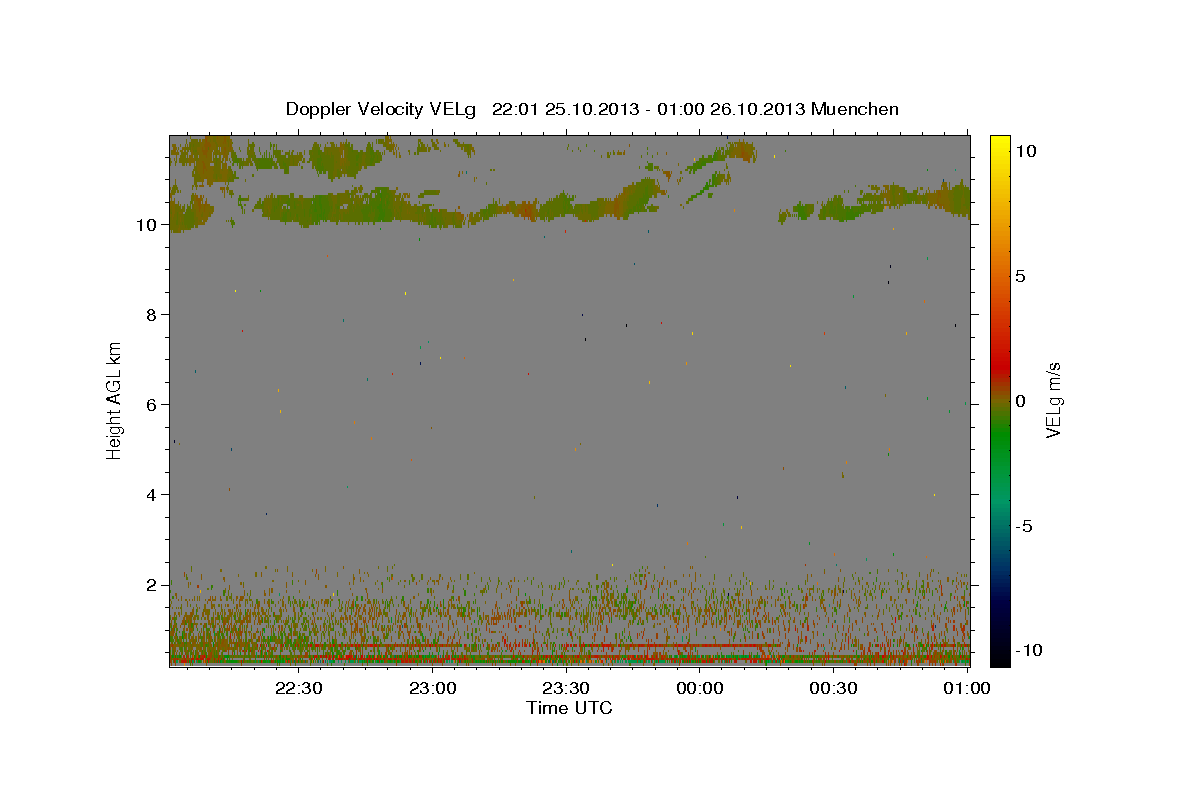Click the height axis label '2'
Screen dimensions: 1200x800
pyautogui.click(x=152, y=585)
